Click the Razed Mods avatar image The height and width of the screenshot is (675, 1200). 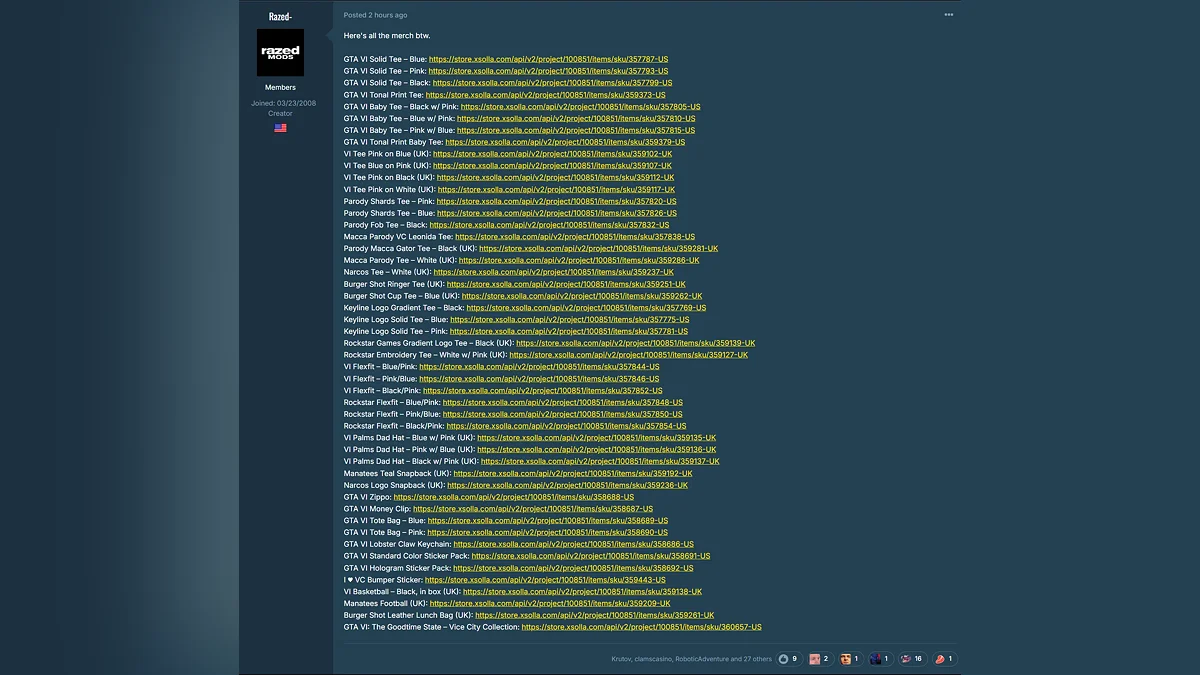point(280,53)
